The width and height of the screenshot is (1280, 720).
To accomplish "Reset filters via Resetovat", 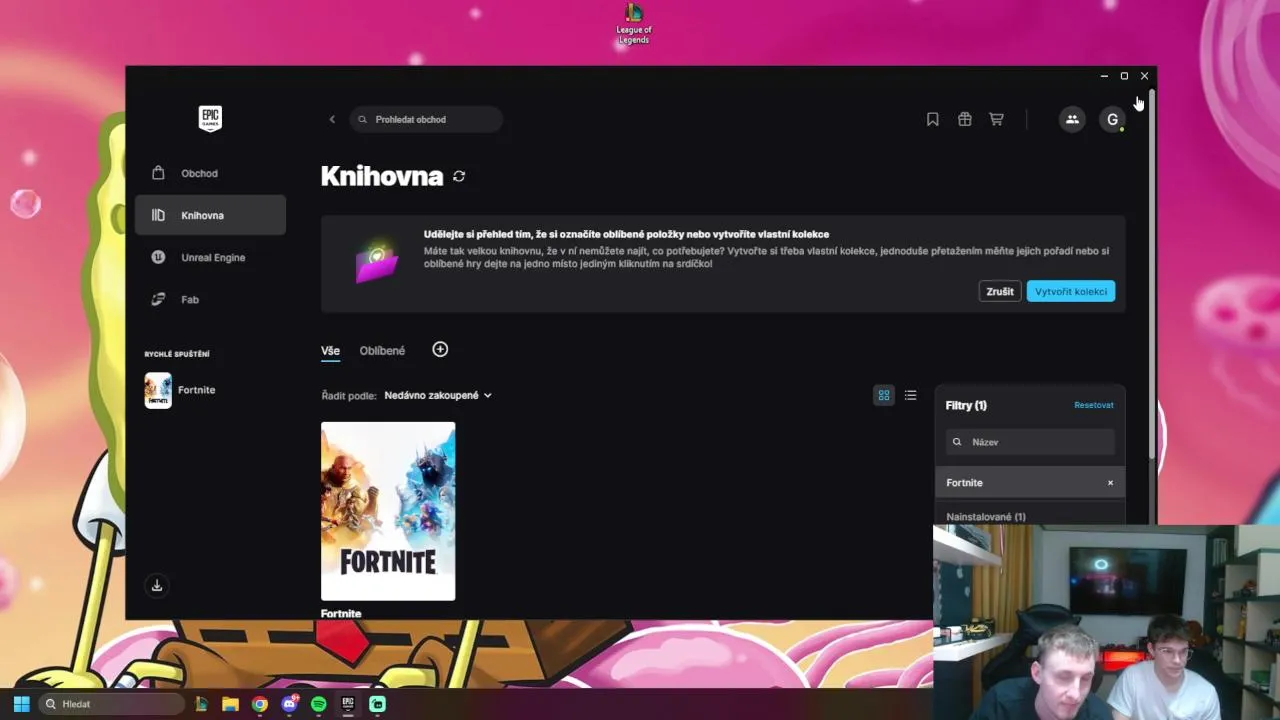I will (1094, 405).
